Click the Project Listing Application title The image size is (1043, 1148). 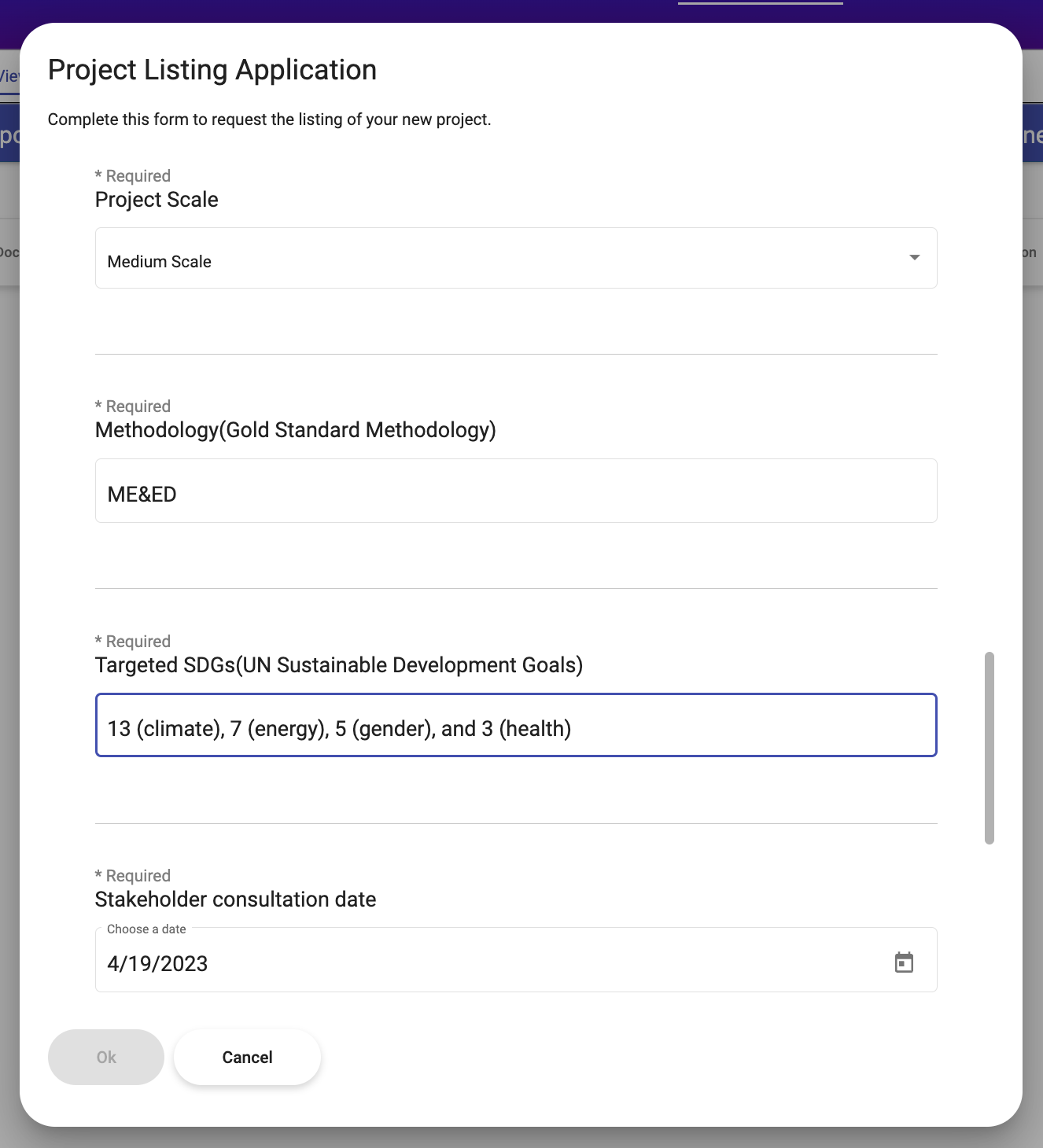pyautogui.click(x=212, y=70)
